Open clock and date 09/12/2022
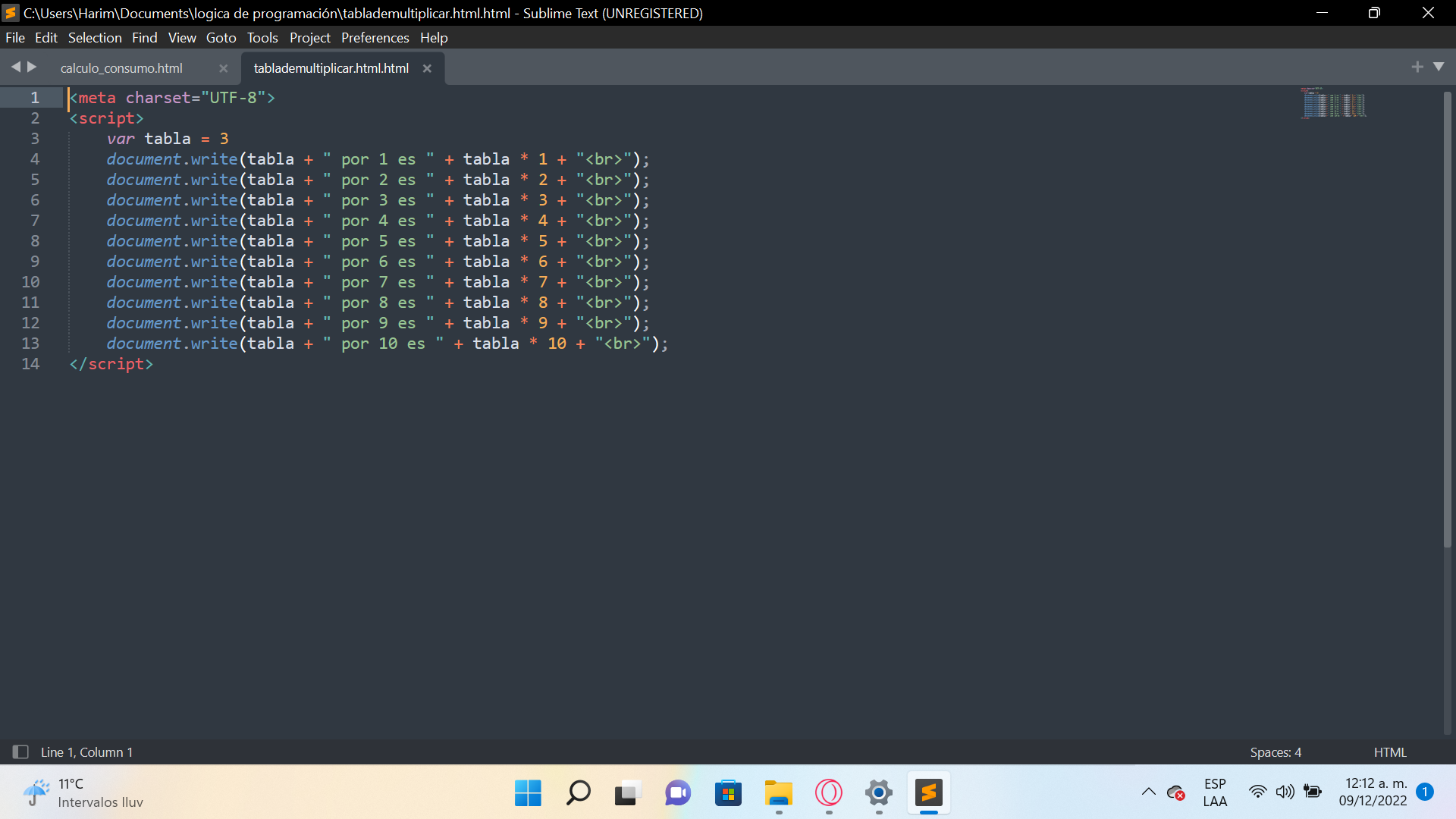The width and height of the screenshot is (1456, 819). click(x=1373, y=792)
